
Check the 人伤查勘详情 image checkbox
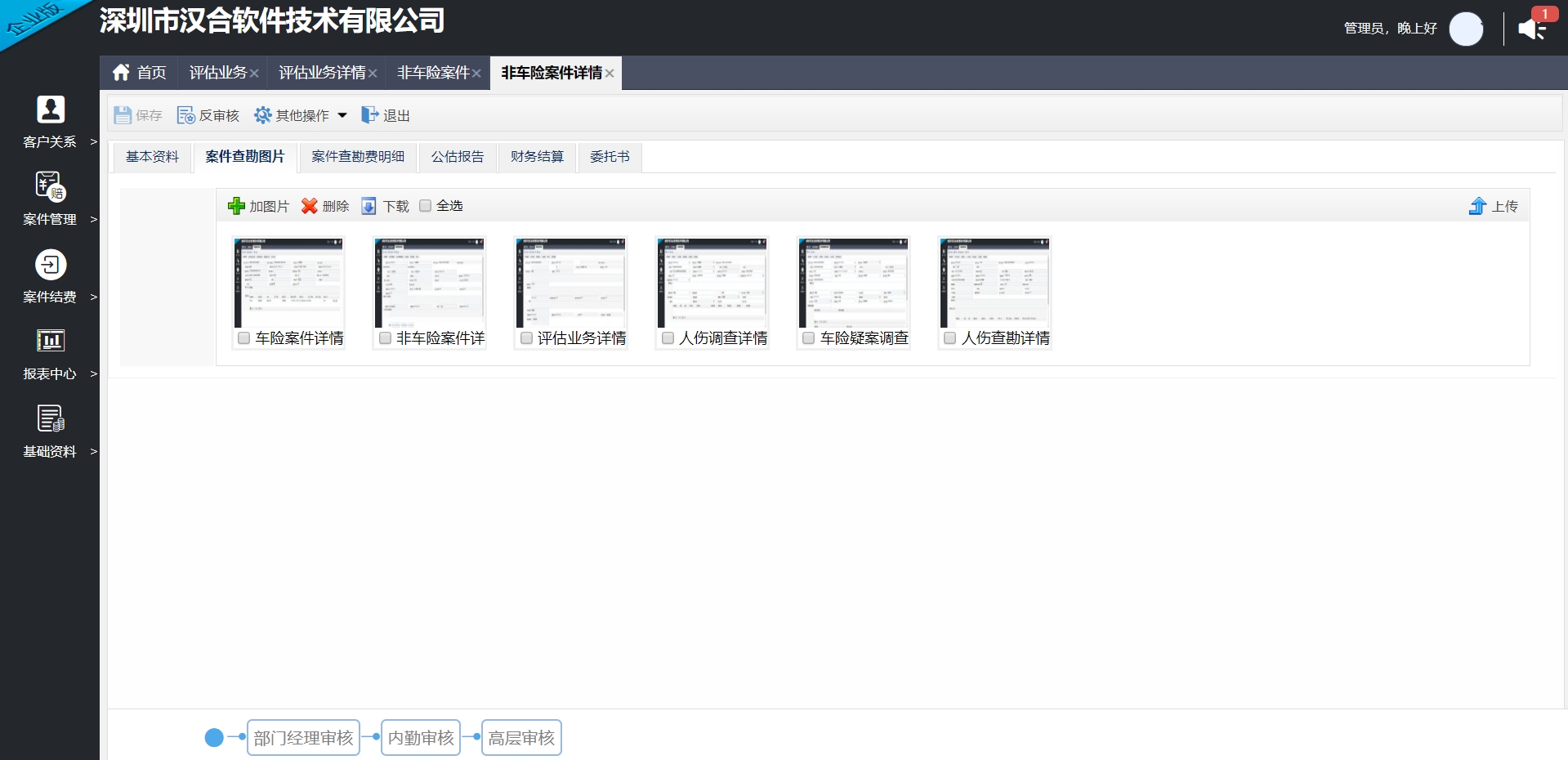949,338
